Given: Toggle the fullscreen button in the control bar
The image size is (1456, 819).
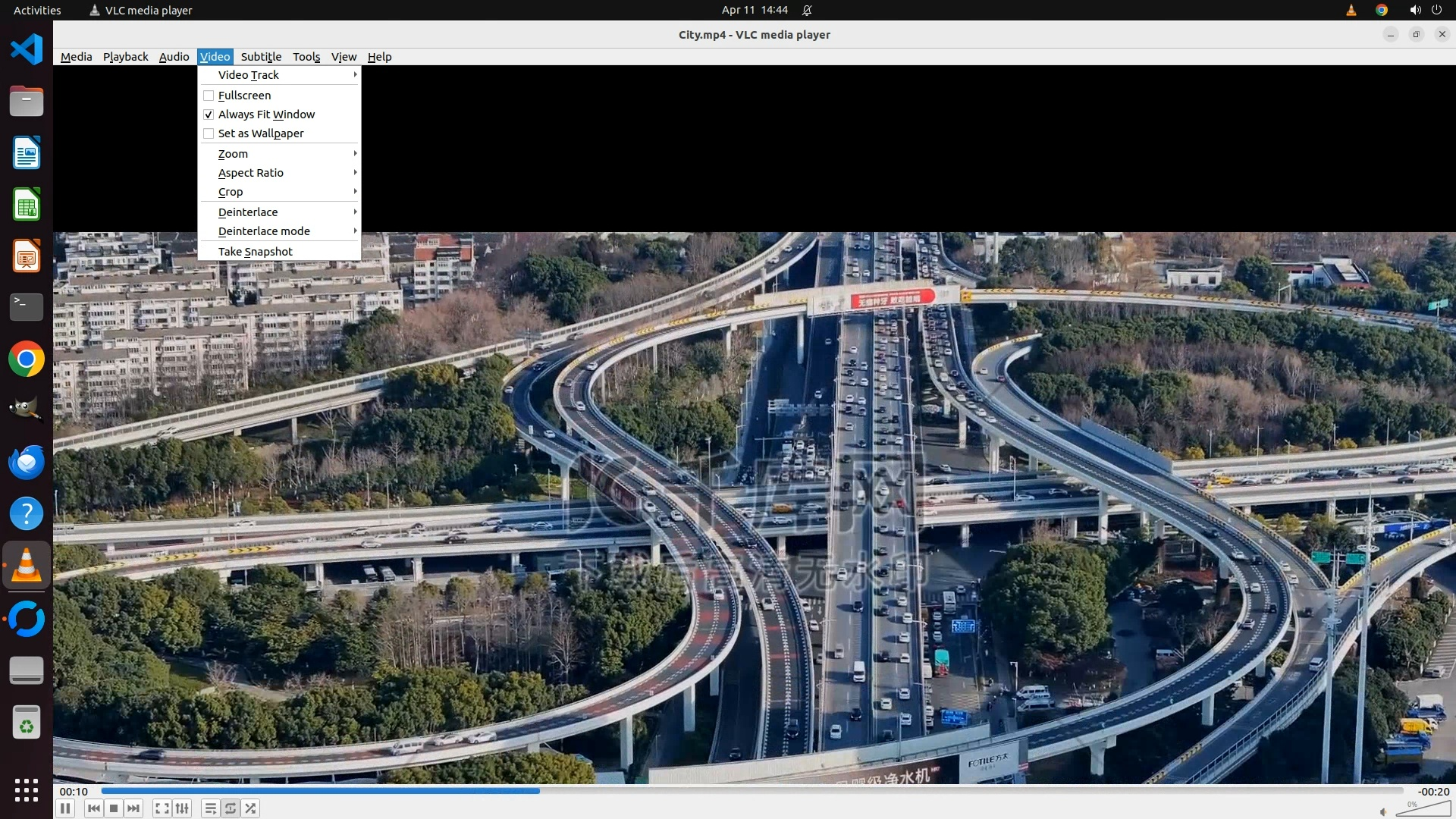Looking at the screenshot, I should point(162,808).
